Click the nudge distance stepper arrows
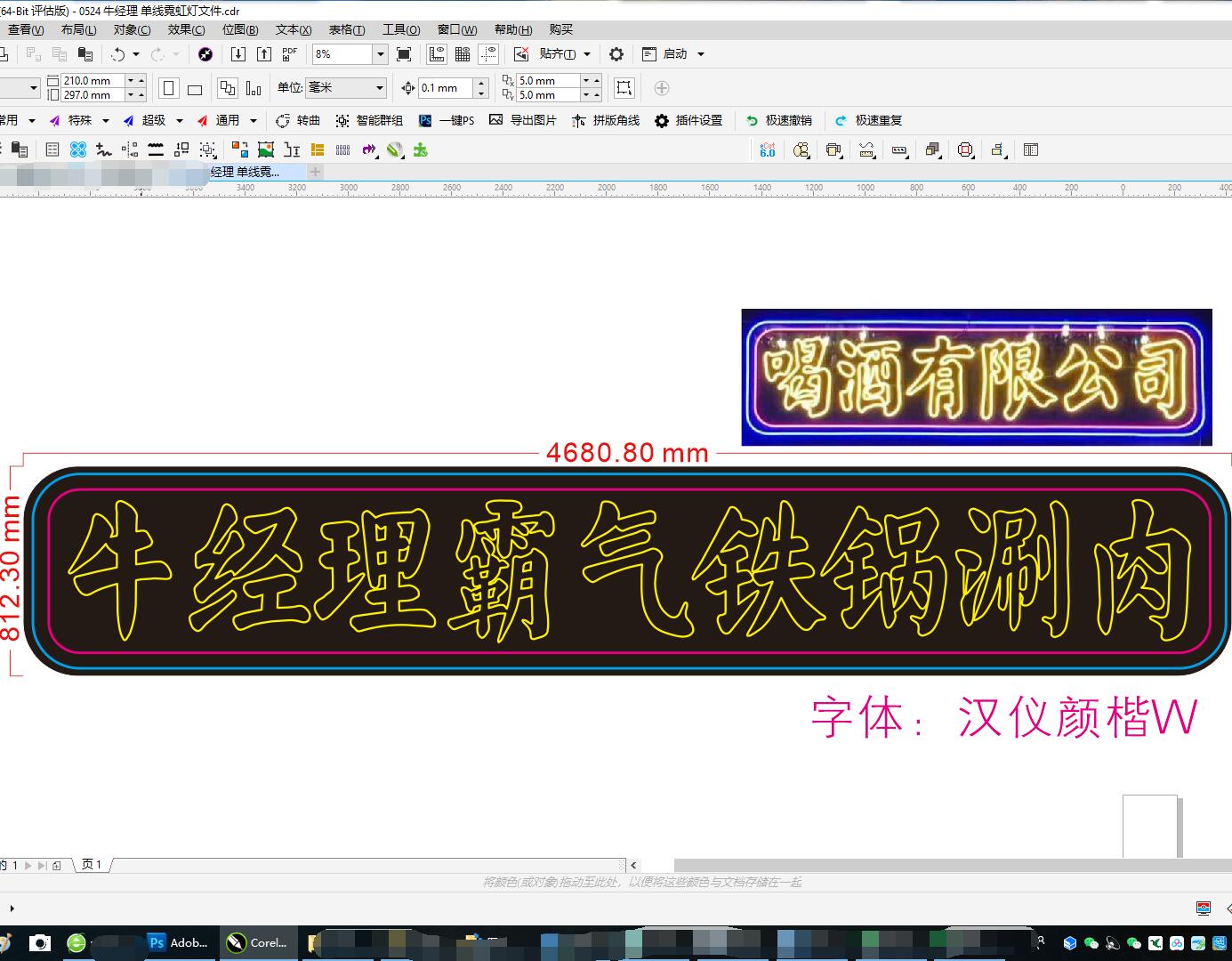Screen dimensions: 1232x961 tap(482, 88)
